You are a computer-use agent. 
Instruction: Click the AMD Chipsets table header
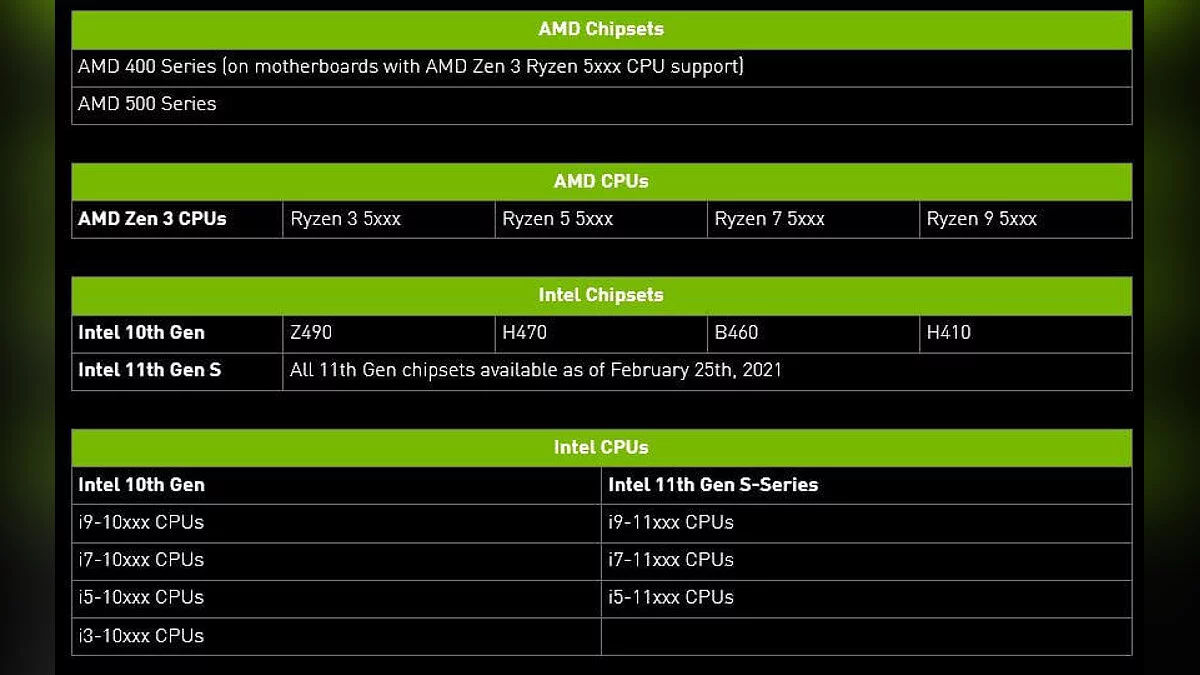click(x=601, y=29)
